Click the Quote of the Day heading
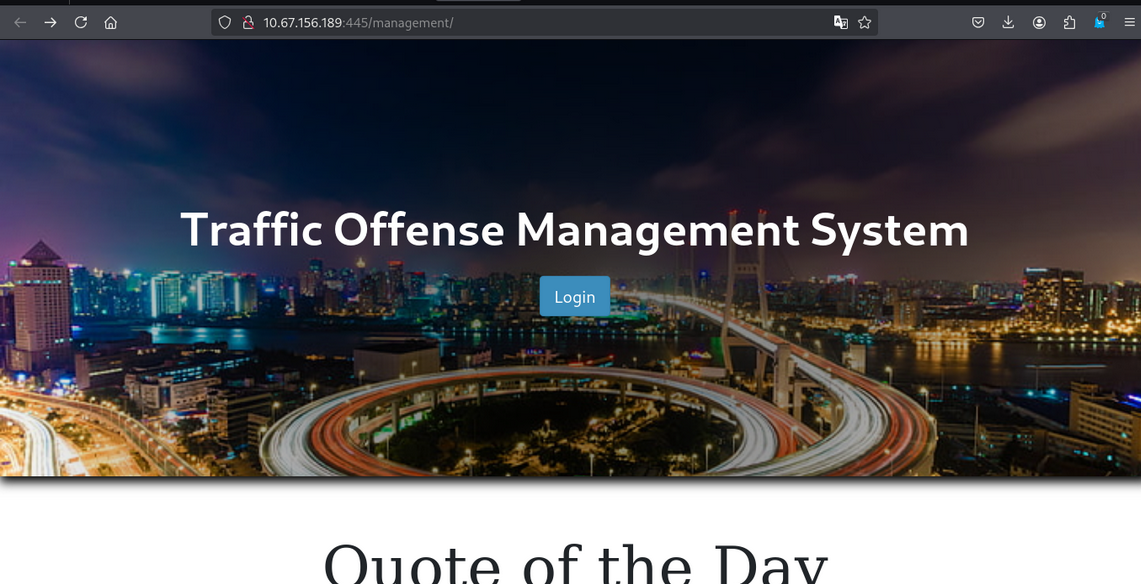This screenshot has height=584, width=1141. (x=574, y=562)
